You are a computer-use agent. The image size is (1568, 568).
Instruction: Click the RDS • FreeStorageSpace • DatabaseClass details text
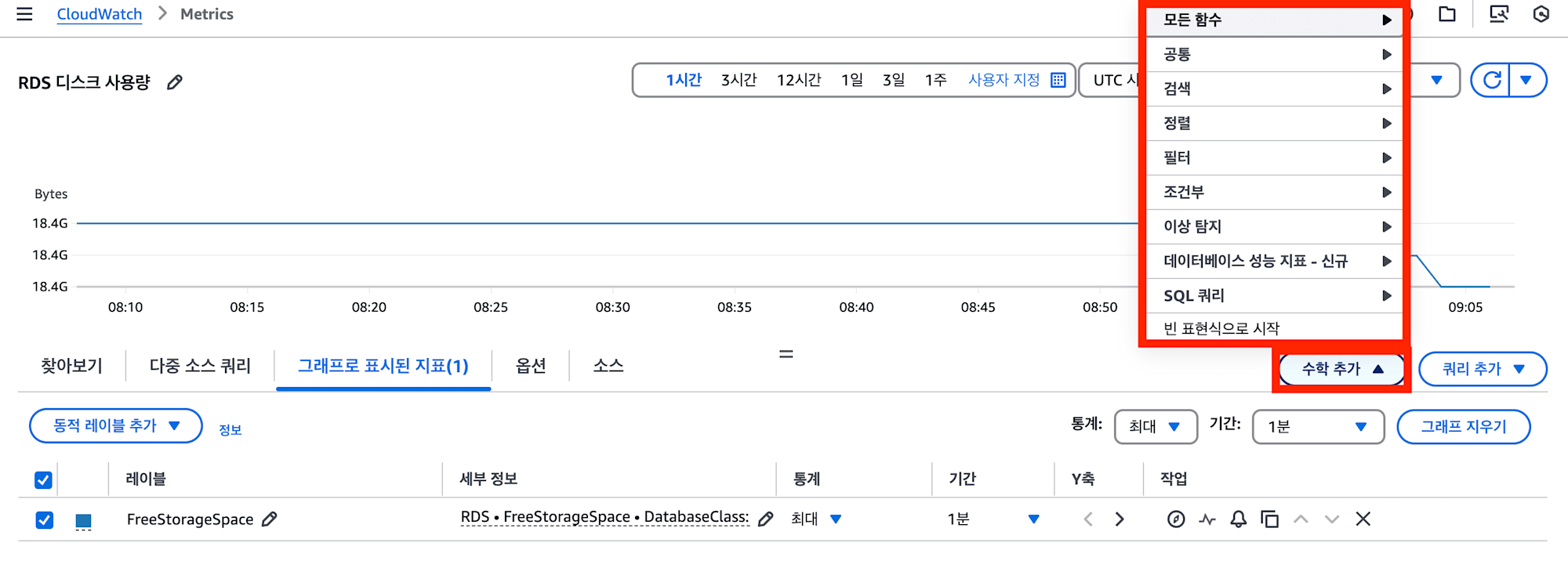pyautogui.click(x=604, y=517)
